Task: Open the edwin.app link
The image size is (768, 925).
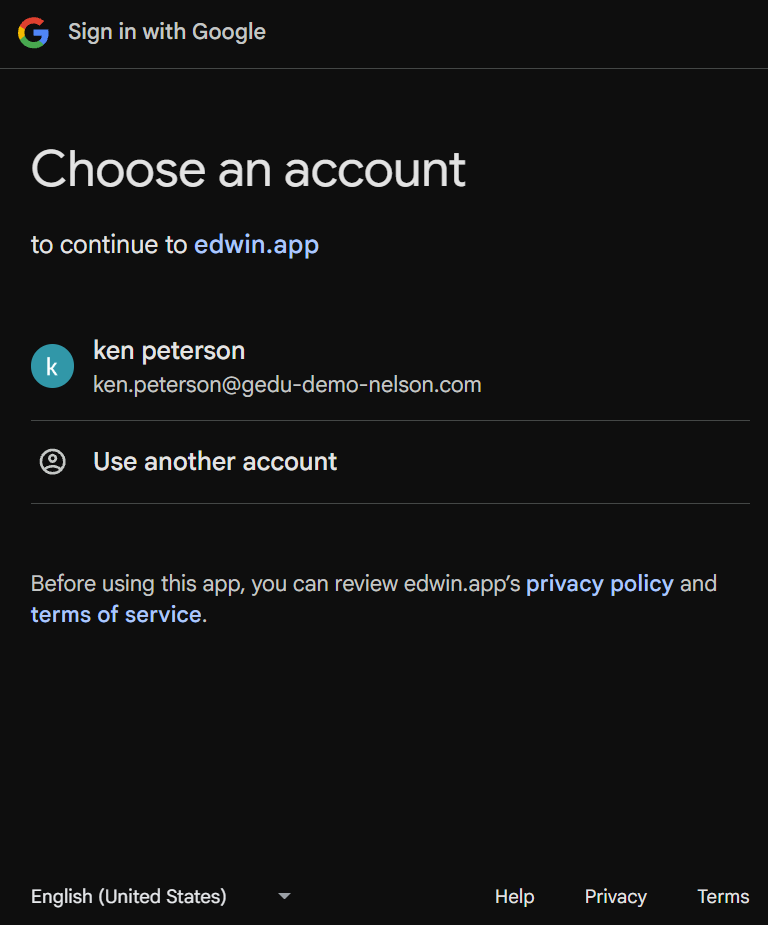Action: (256, 245)
